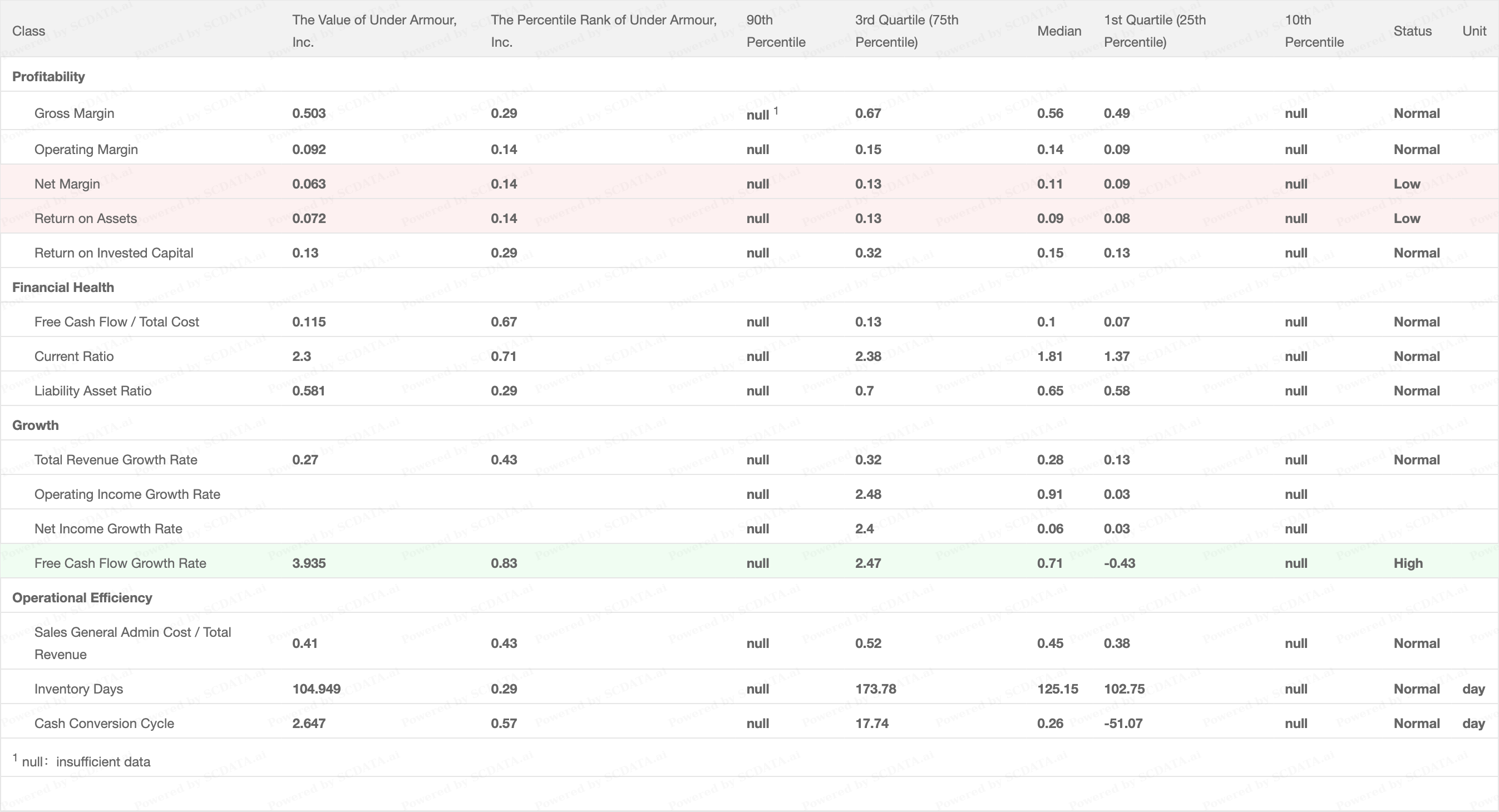Click the Status column header
1499x812 pixels.
coord(1412,31)
